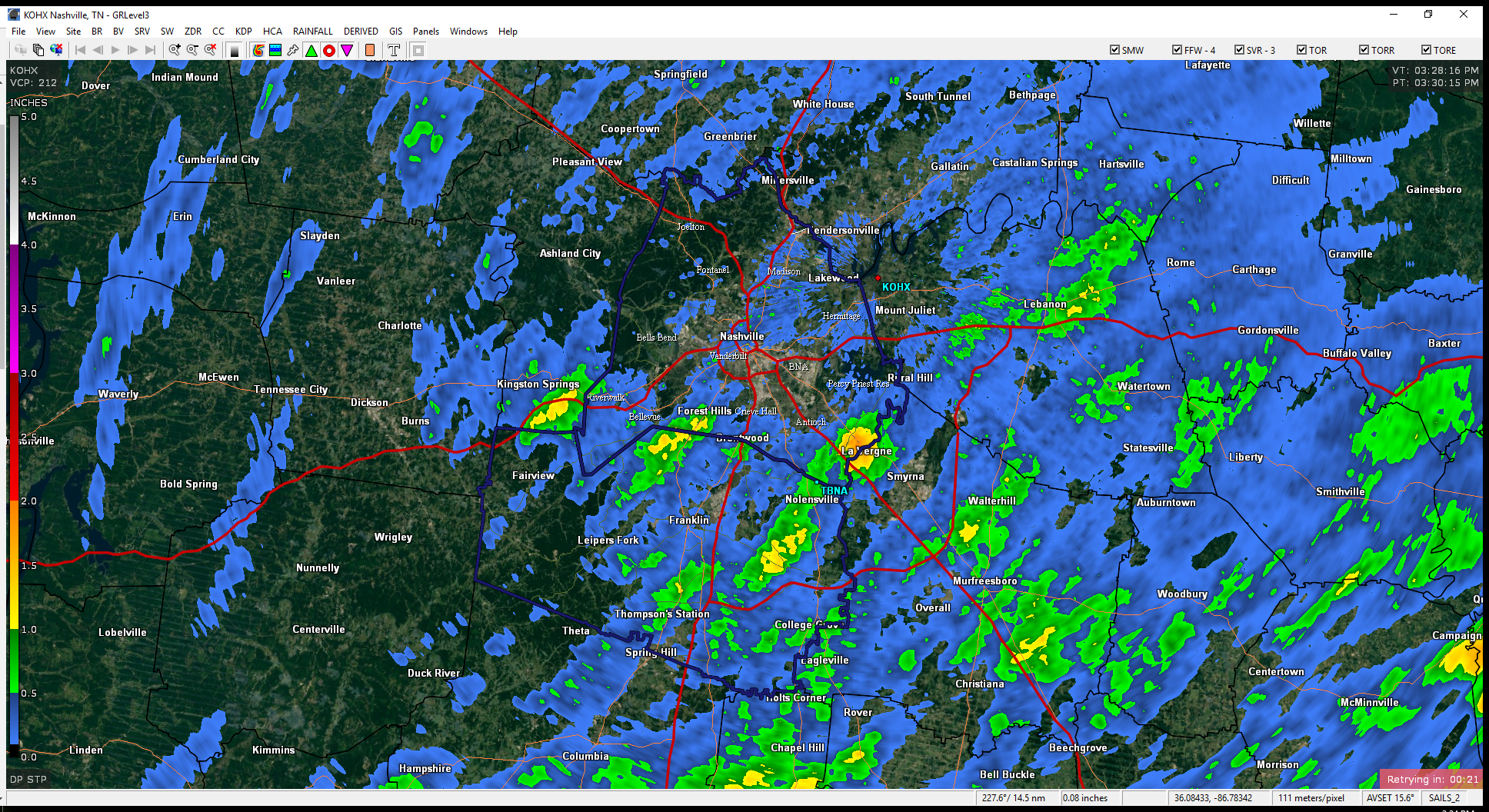Image resolution: width=1489 pixels, height=812 pixels.
Task: Click the blue-green layered color table icon
Action: [x=275, y=50]
